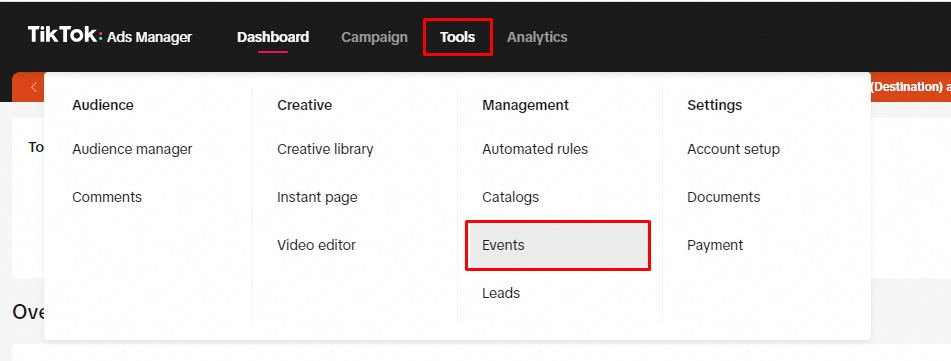This screenshot has height=361, width=951.
Task: Click the Audience column heading
Action: click(x=103, y=105)
